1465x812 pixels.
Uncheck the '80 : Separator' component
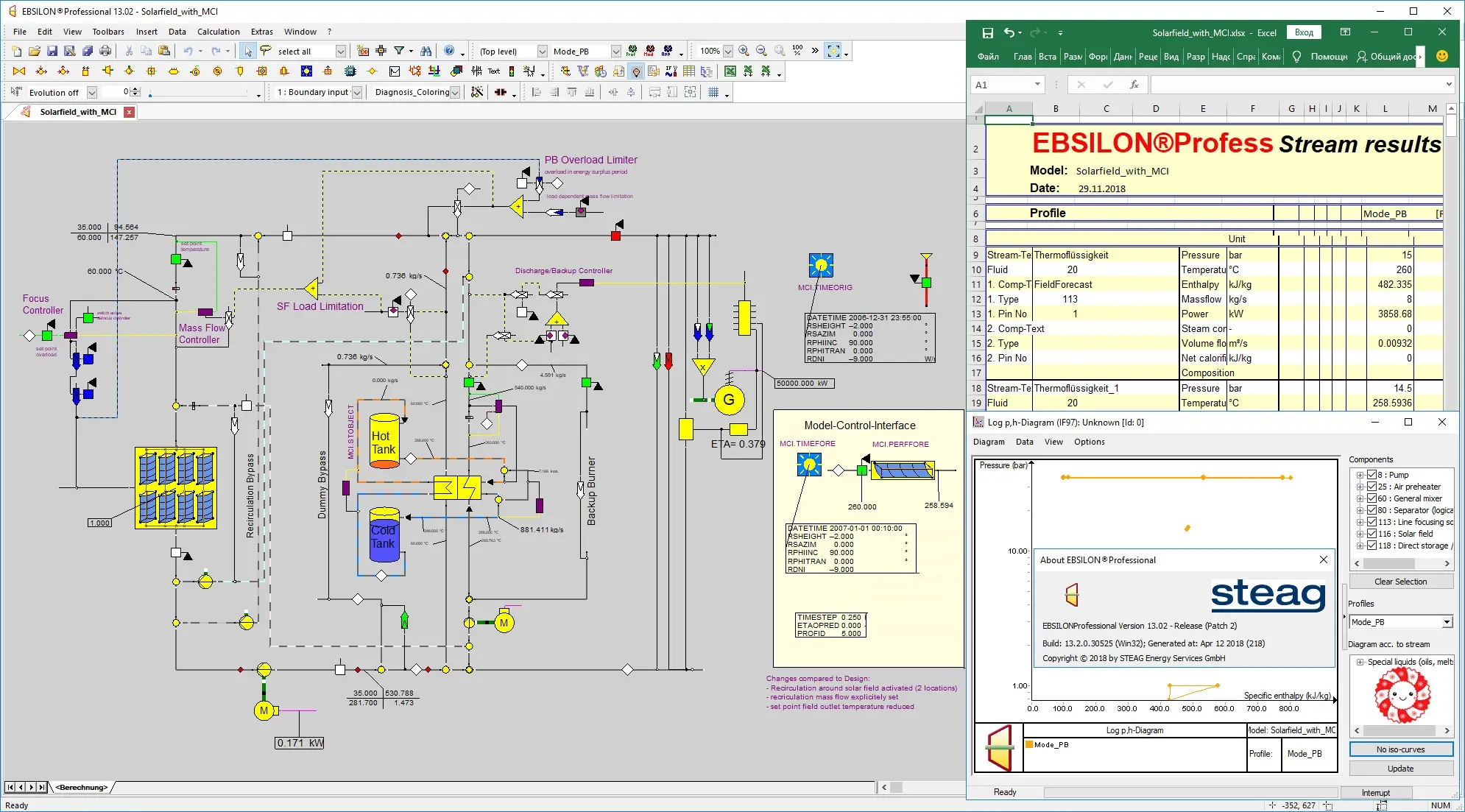[1372, 510]
